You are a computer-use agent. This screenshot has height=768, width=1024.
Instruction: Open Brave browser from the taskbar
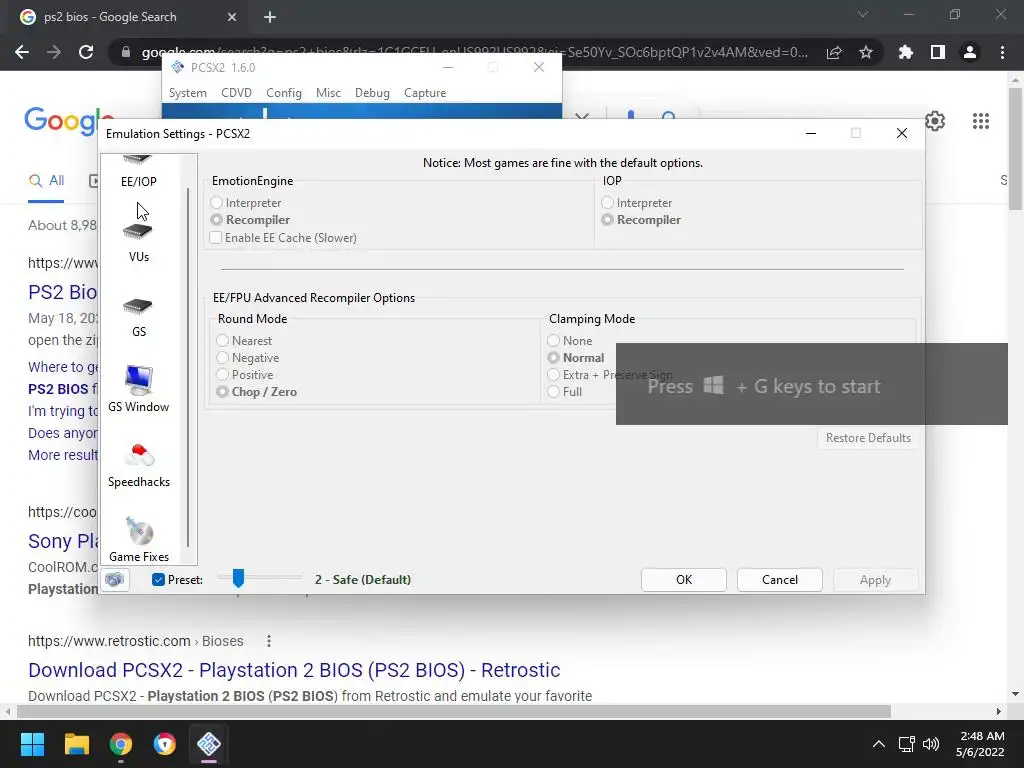tap(165, 744)
